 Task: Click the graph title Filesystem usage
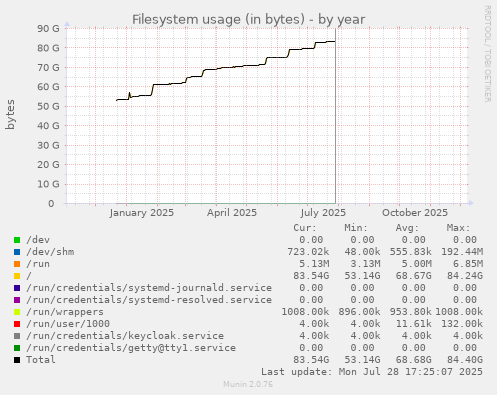pyautogui.click(x=249, y=19)
